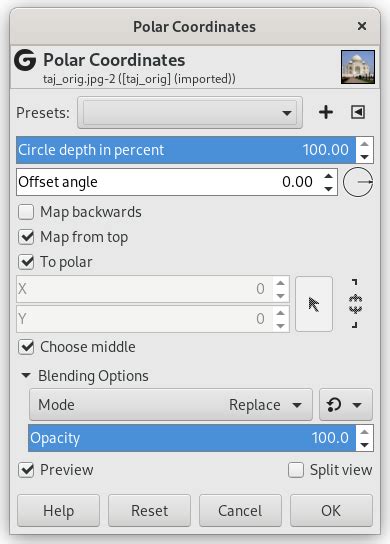Disable the To polar option

(x=26, y=262)
